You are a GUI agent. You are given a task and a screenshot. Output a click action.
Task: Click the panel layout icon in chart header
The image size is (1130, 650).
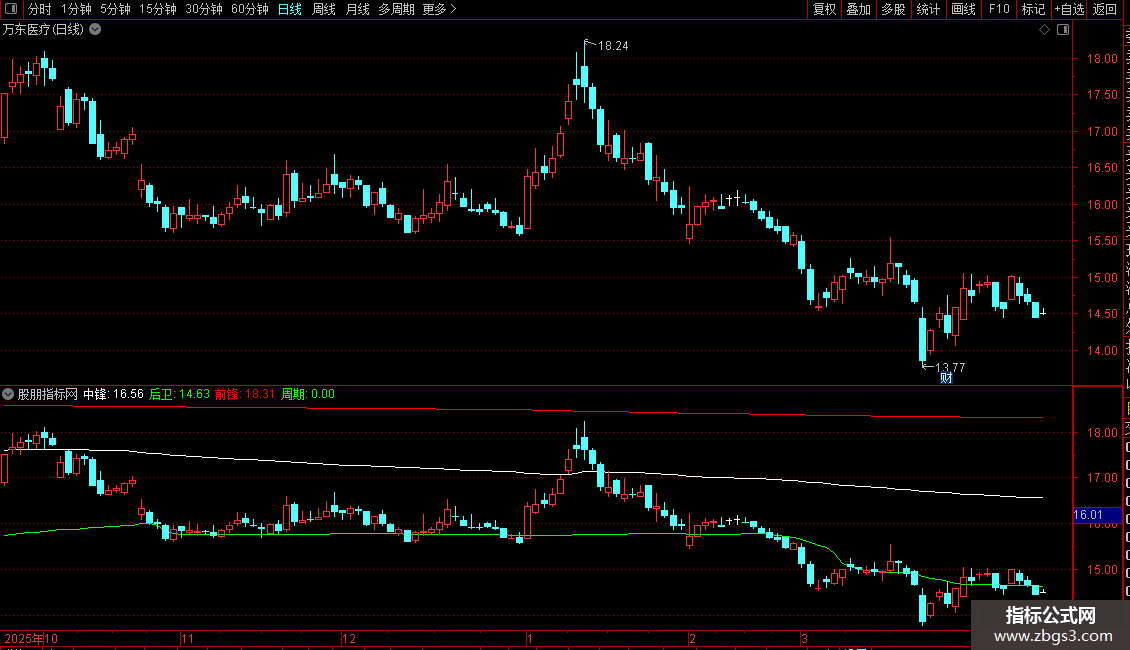[1063, 30]
